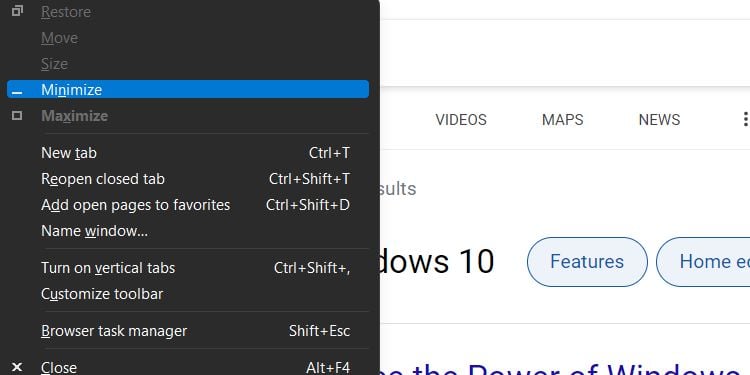Switch to the MAPS search tab
This screenshot has height=375, width=750.
(x=562, y=120)
